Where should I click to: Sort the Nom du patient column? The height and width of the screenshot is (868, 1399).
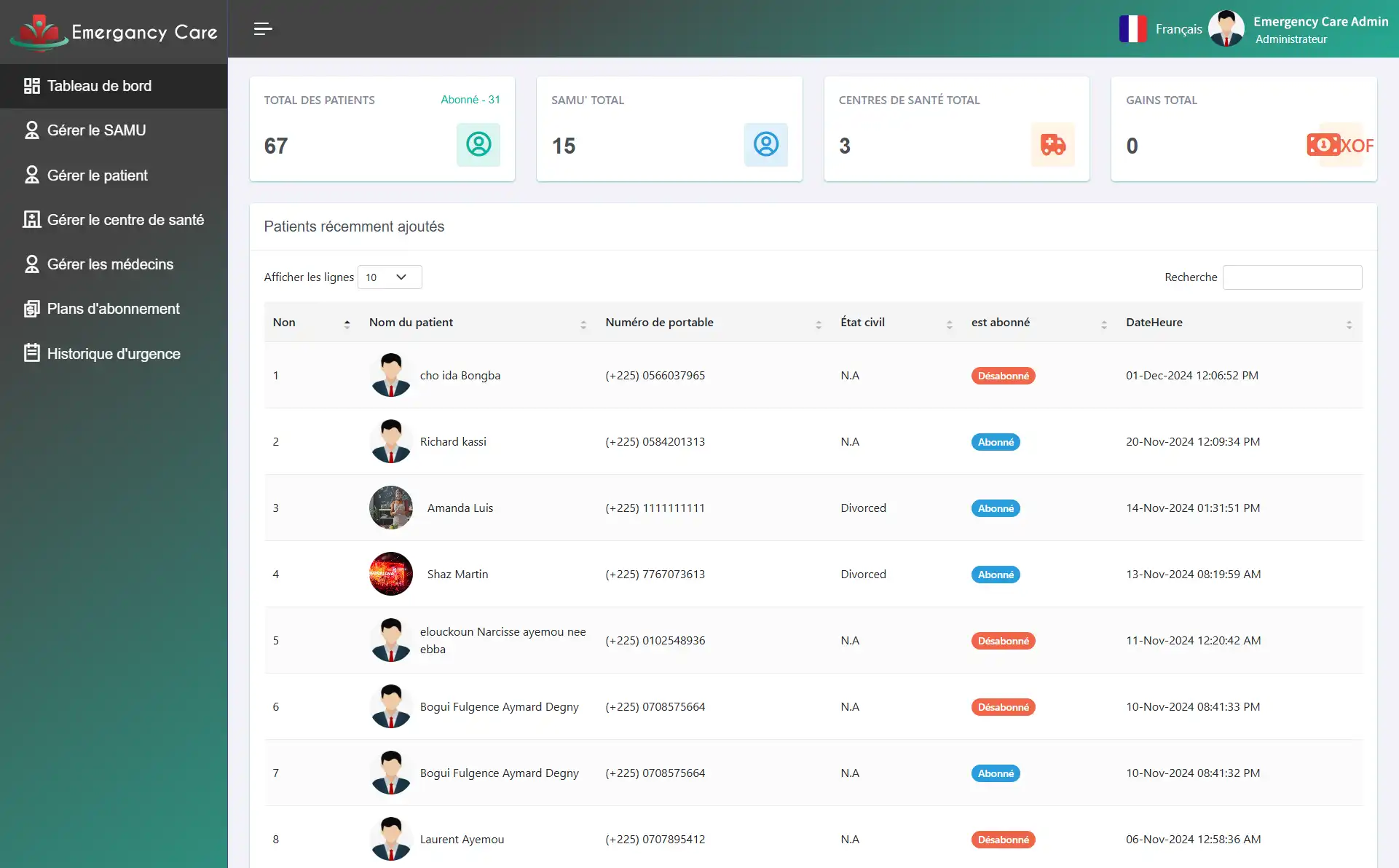pos(583,323)
